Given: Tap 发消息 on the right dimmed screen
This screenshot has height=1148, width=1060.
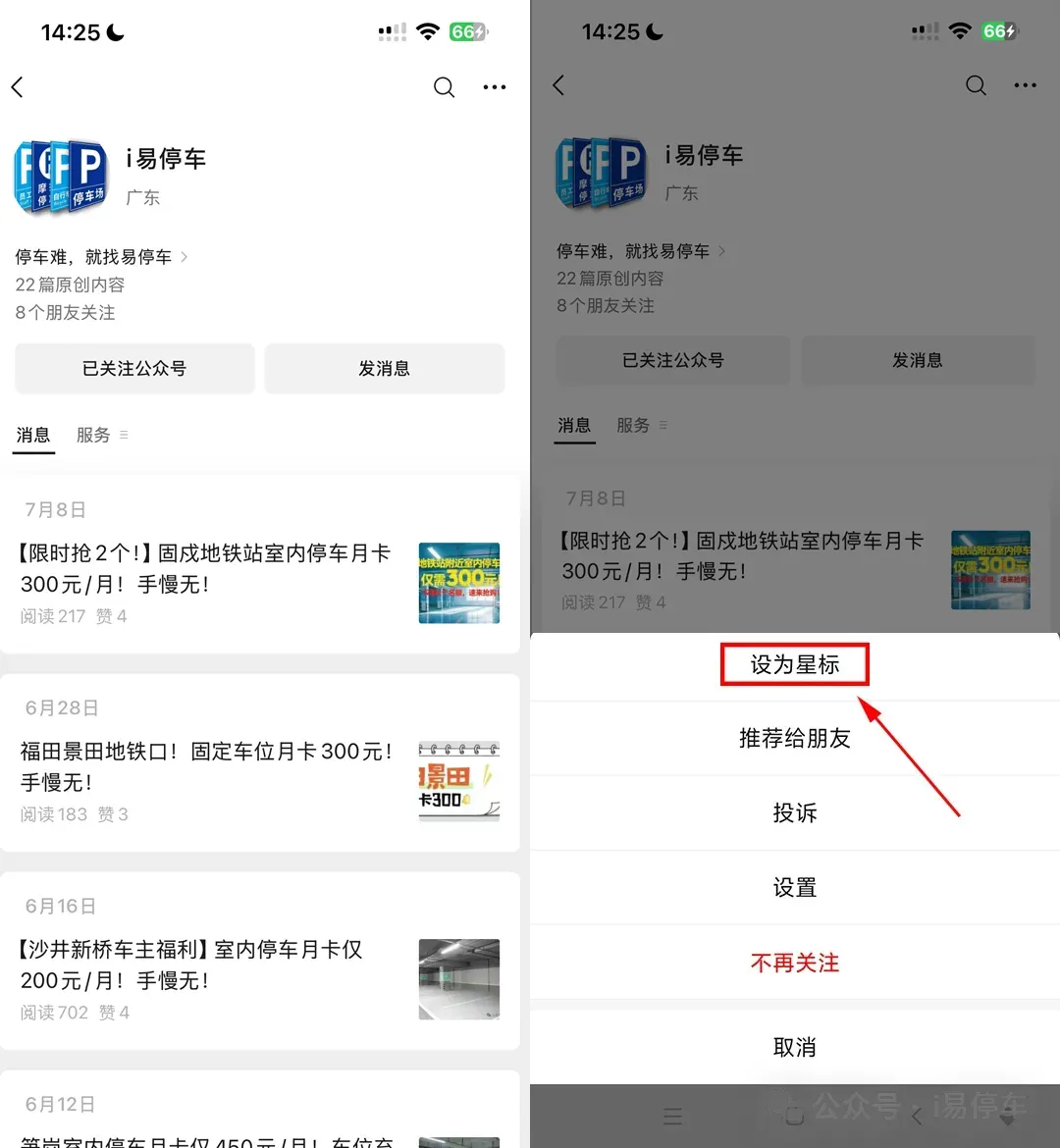Looking at the screenshot, I should pyautogui.click(x=918, y=360).
